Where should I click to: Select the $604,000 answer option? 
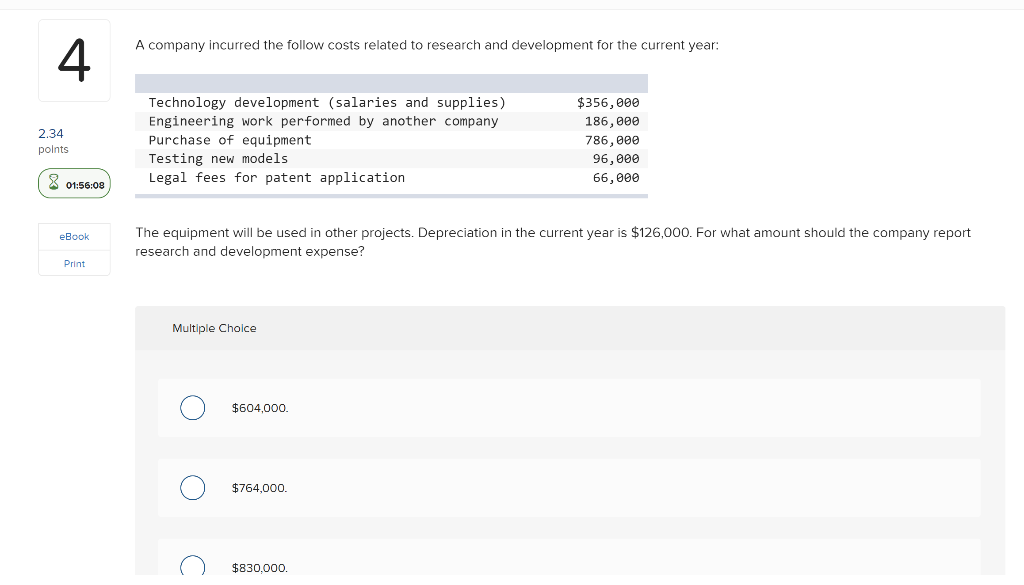tap(192, 407)
